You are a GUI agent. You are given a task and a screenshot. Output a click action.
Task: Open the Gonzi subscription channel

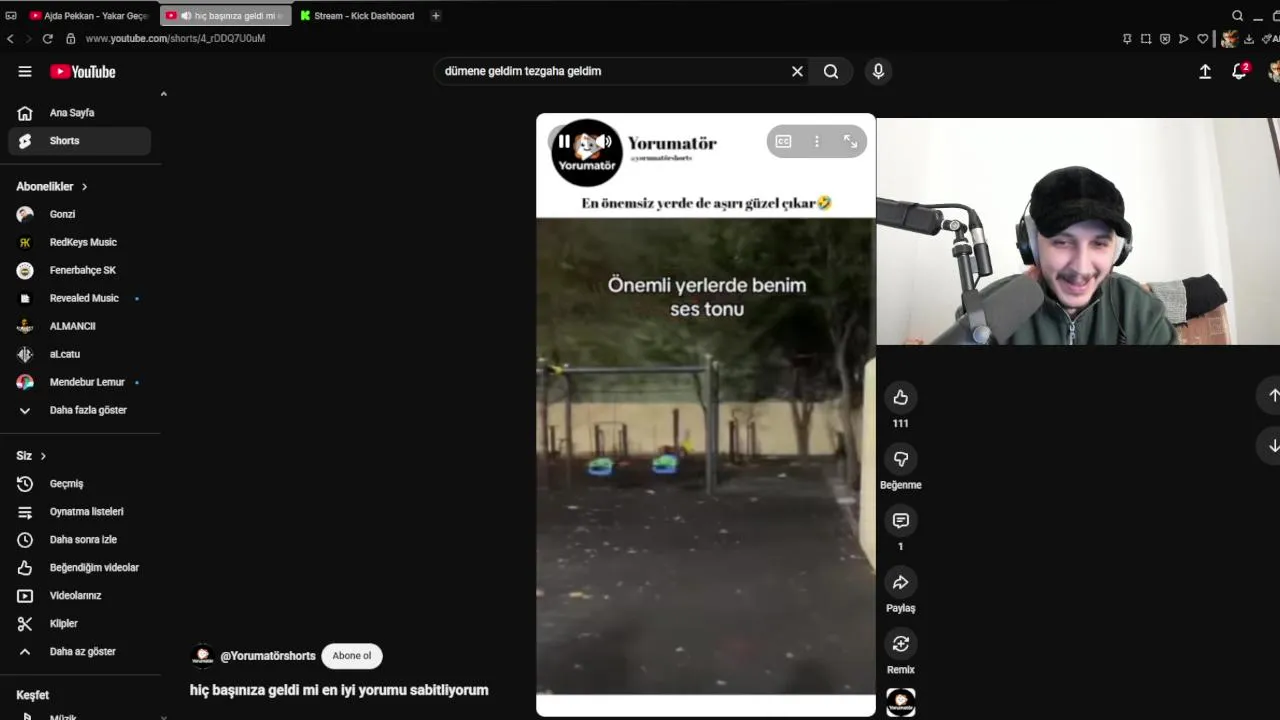click(80, 214)
